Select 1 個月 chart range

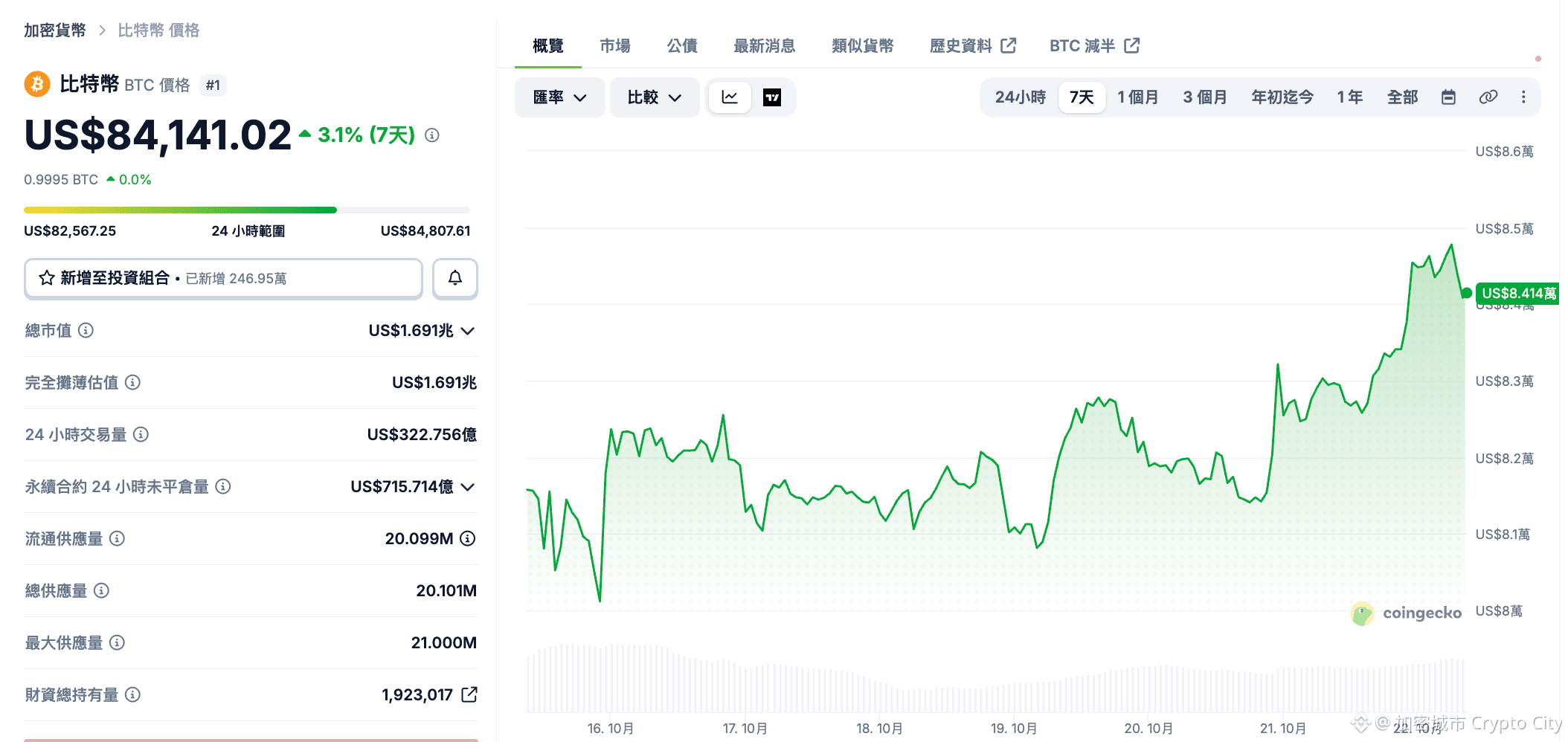point(1138,97)
